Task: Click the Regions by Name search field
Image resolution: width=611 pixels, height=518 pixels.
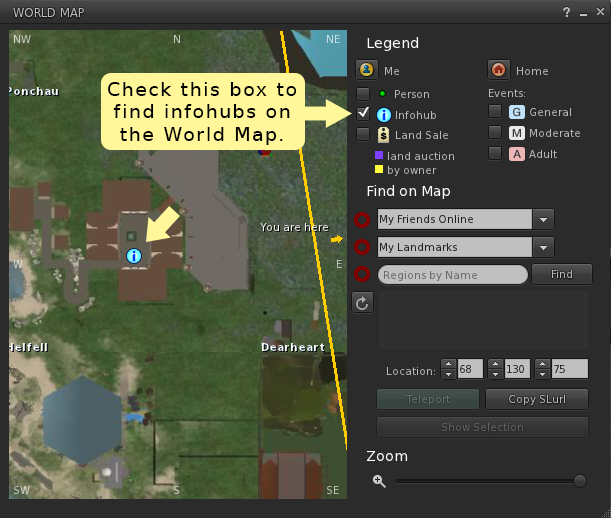Action: (452, 274)
